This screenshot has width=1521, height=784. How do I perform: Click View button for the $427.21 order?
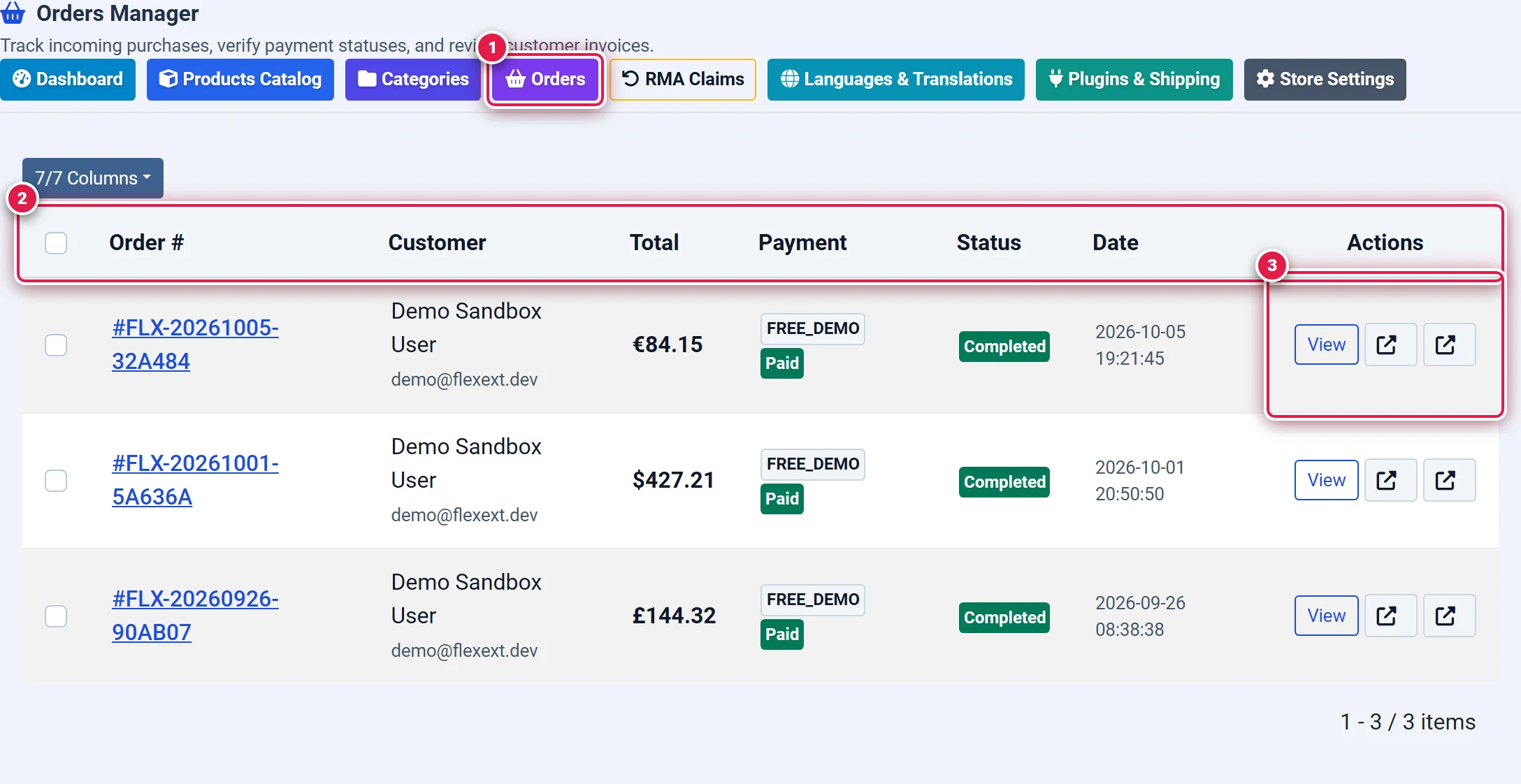pyautogui.click(x=1326, y=480)
